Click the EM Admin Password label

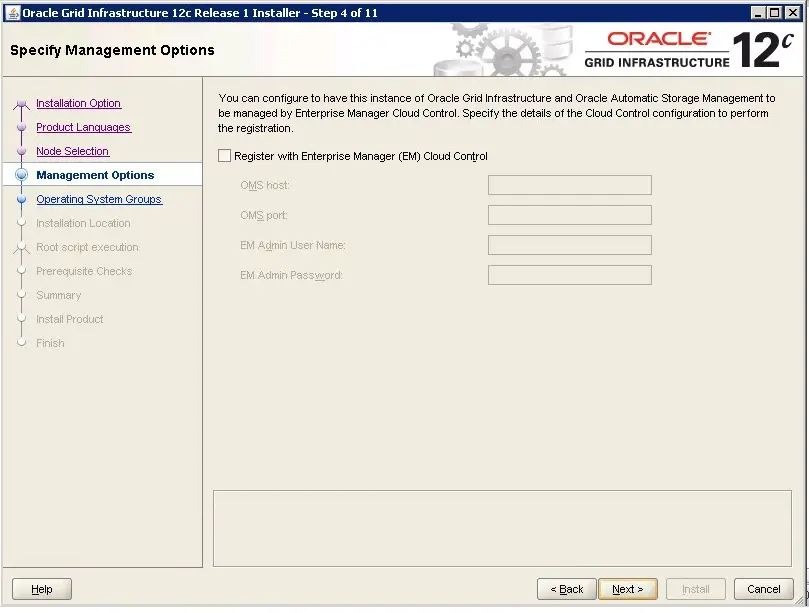pyautogui.click(x=292, y=275)
